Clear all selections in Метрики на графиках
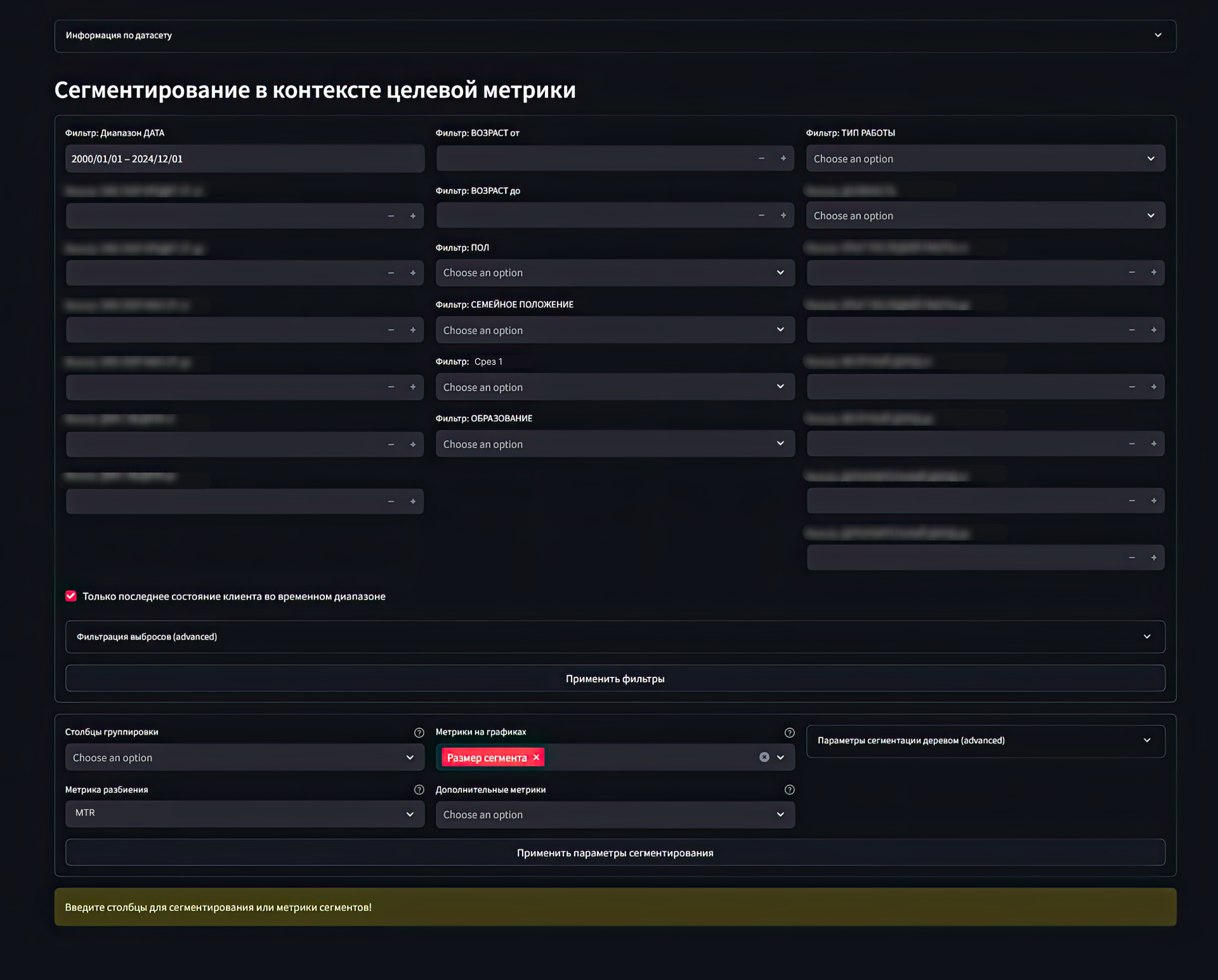 coord(764,757)
